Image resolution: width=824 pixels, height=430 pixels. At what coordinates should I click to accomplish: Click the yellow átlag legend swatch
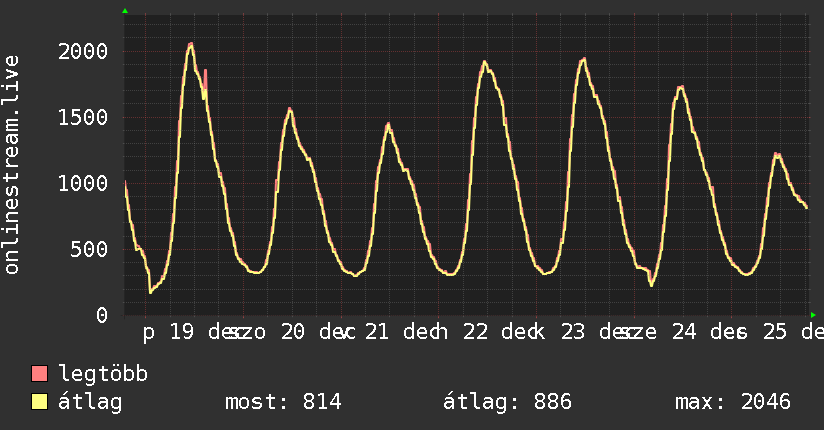40,402
